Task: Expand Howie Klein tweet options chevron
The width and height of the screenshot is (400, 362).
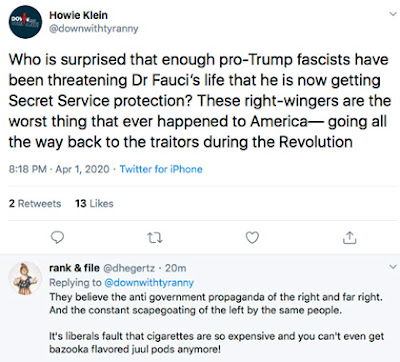Action: click(x=392, y=14)
